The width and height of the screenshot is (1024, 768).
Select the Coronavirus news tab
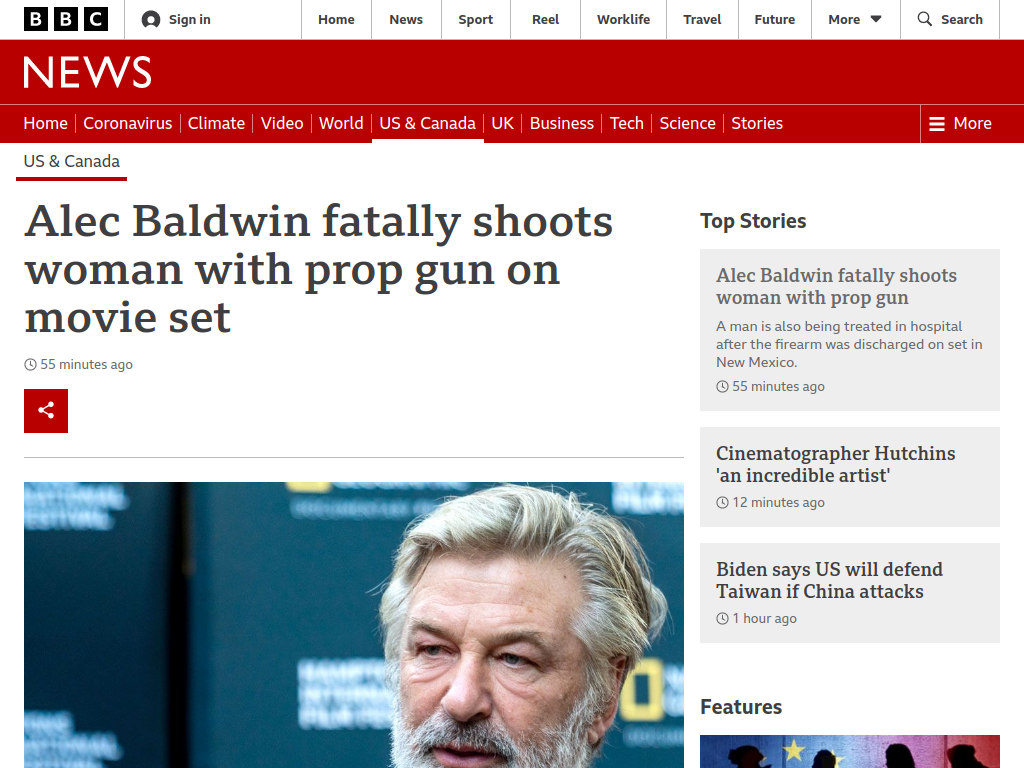[128, 123]
